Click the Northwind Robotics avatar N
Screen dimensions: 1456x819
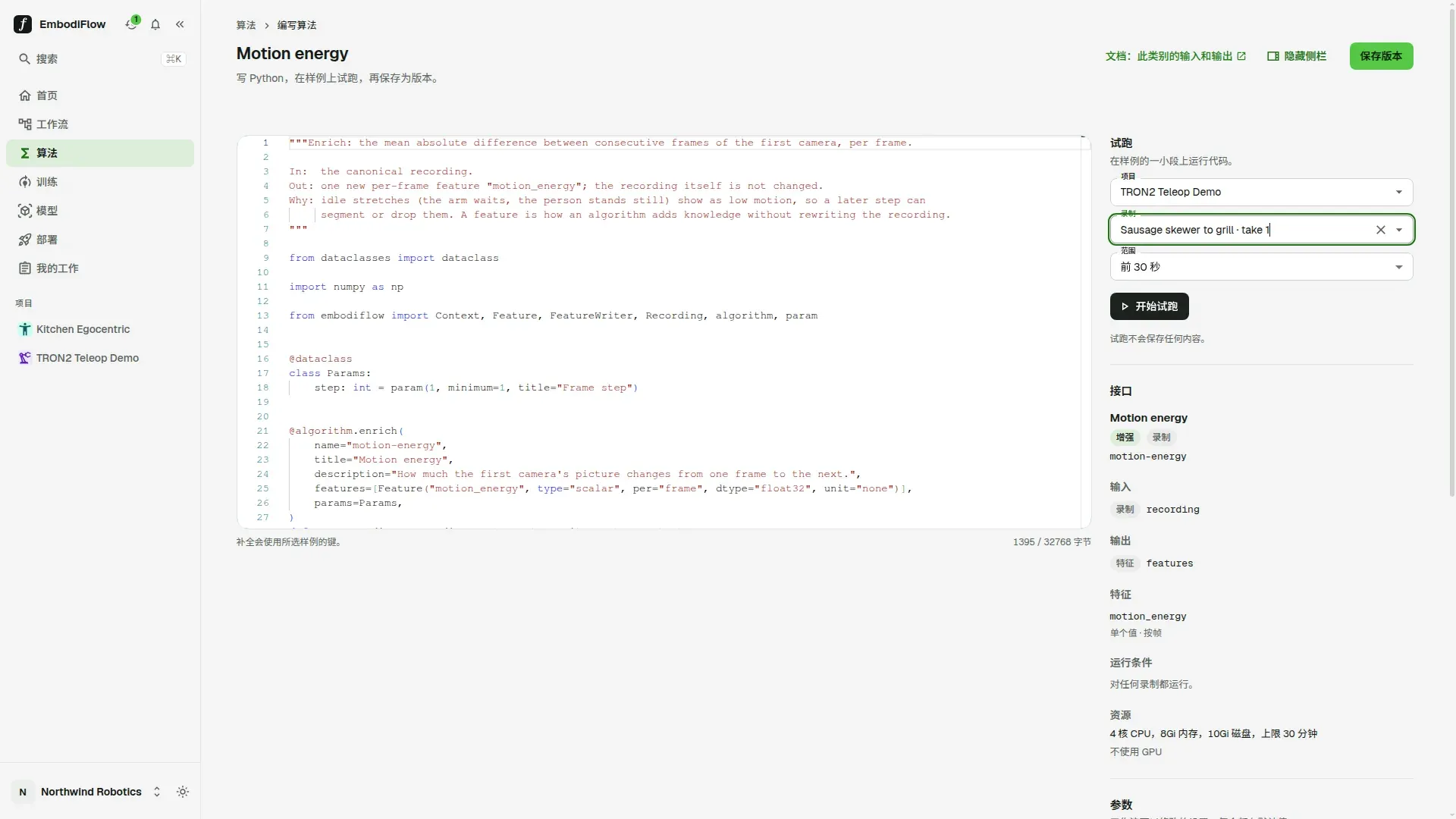click(23, 792)
